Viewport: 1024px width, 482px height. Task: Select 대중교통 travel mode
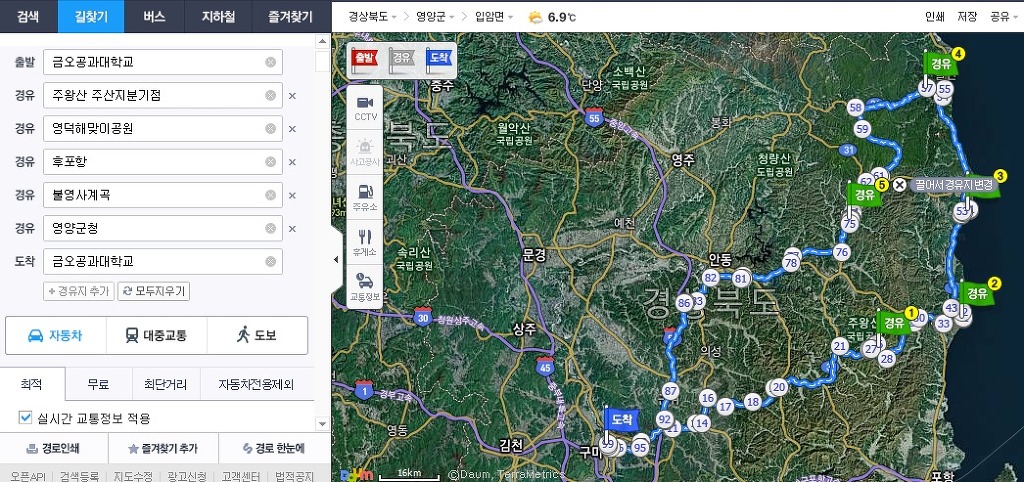point(157,336)
